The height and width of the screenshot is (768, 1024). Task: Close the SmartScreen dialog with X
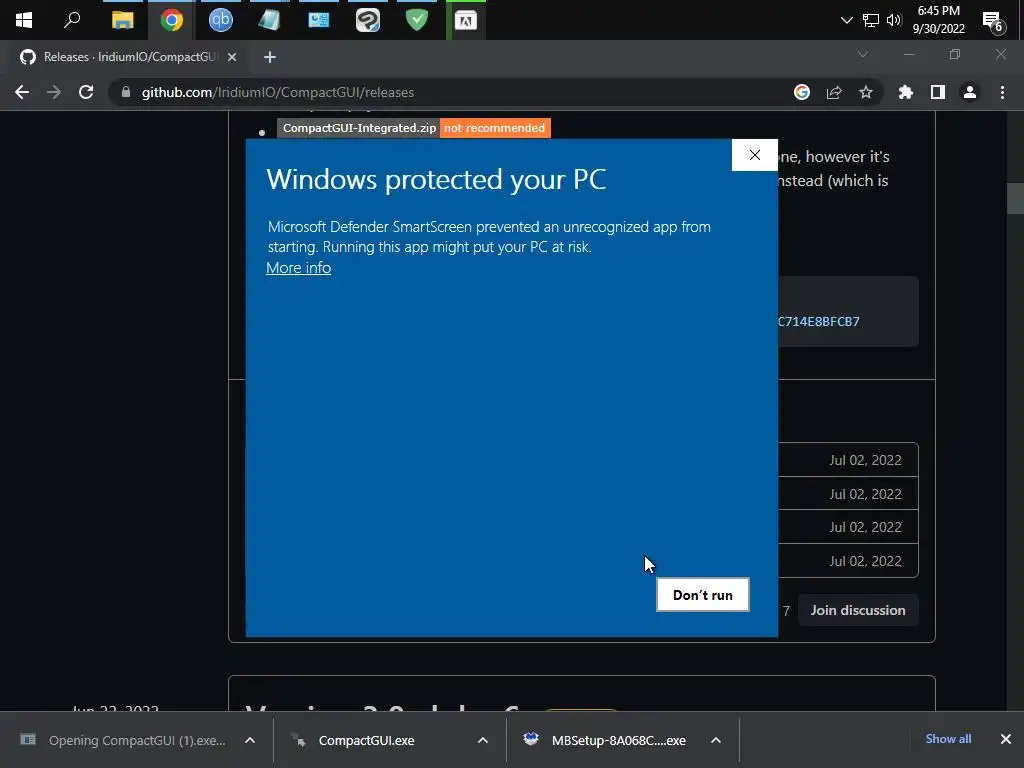pyautogui.click(x=755, y=155)
